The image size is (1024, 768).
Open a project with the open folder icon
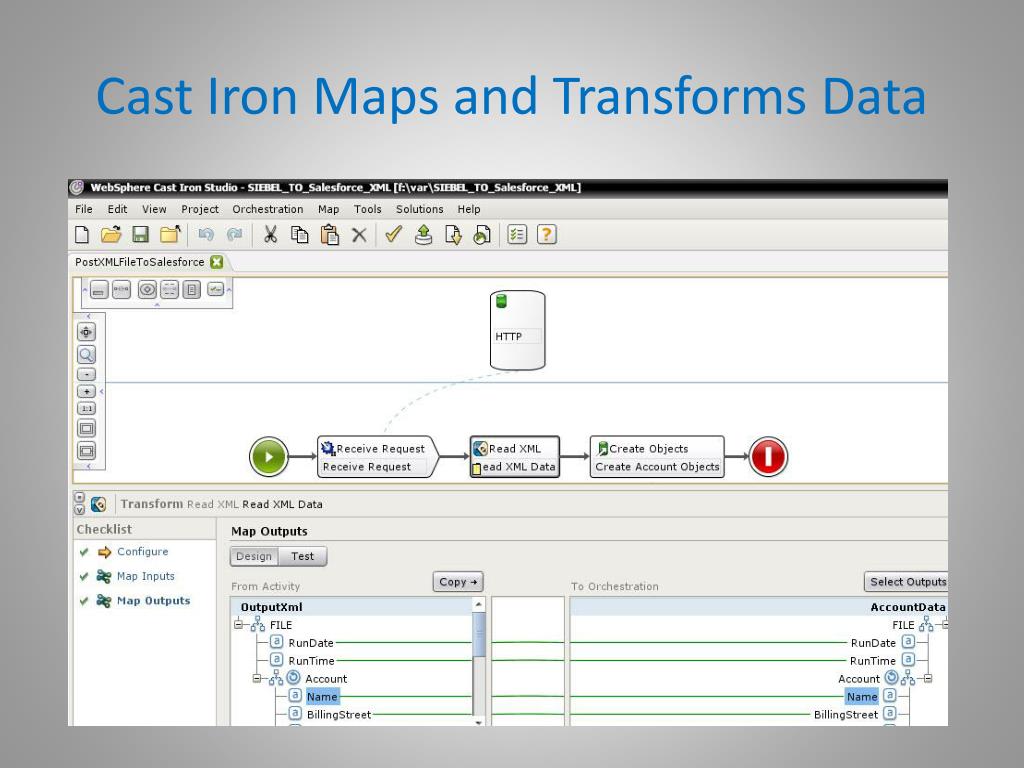(111, 234)
